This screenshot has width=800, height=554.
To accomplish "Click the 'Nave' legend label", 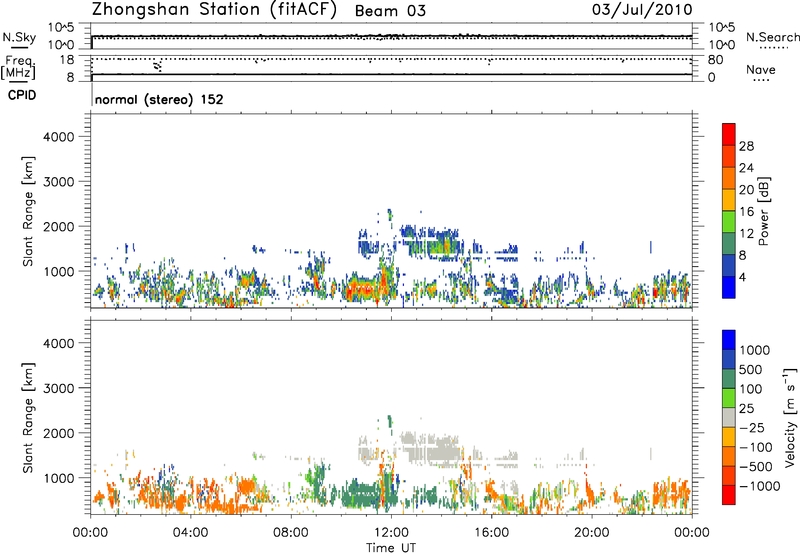I will 761,70.
